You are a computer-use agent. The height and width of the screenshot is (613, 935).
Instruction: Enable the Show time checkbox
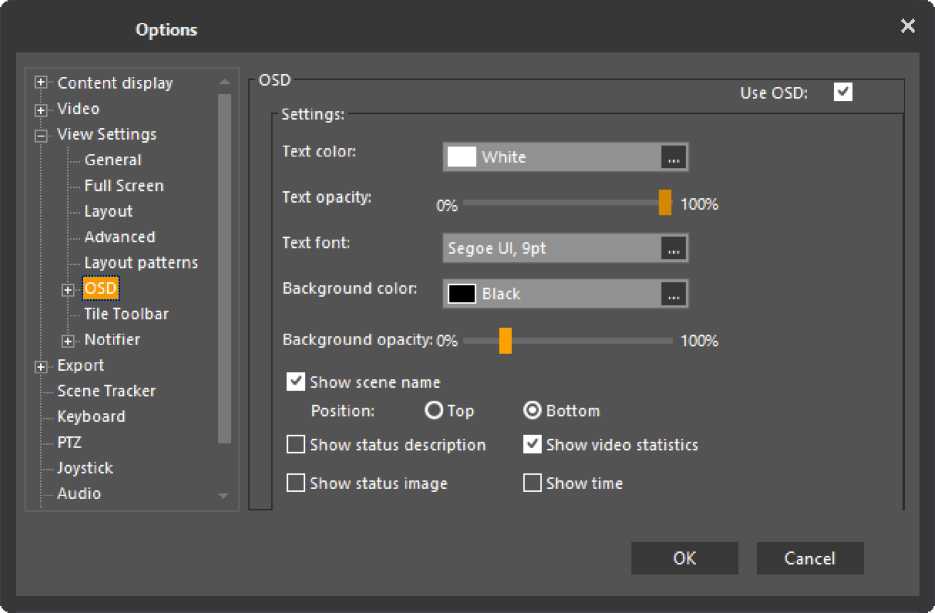pos(532,484)
